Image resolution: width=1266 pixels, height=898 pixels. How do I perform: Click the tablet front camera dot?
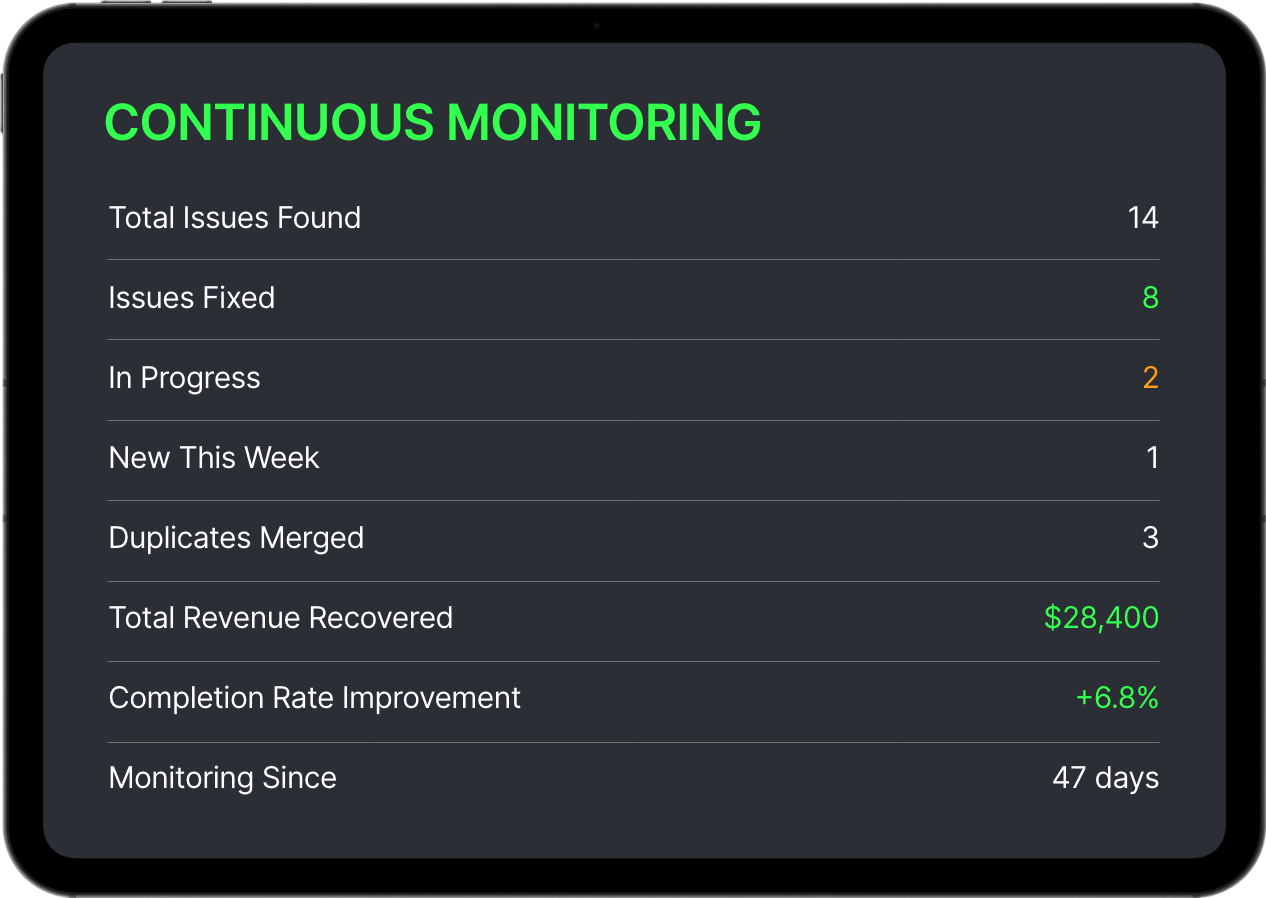596,24
